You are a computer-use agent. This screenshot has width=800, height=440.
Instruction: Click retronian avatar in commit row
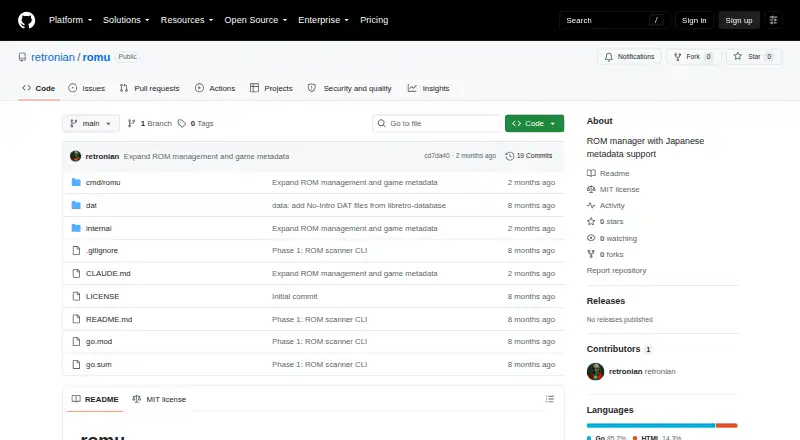click(x=76, y=156)
